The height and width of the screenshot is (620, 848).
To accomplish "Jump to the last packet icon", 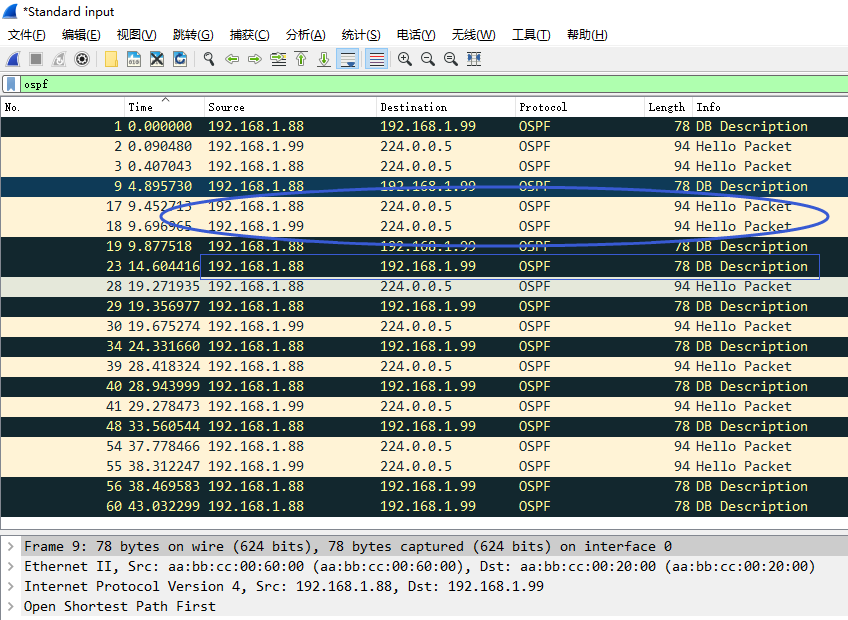I will point(324,59).
